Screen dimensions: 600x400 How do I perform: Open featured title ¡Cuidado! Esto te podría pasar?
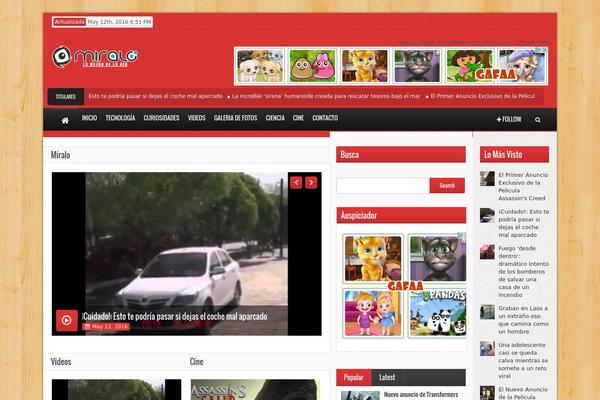[174, 317]
